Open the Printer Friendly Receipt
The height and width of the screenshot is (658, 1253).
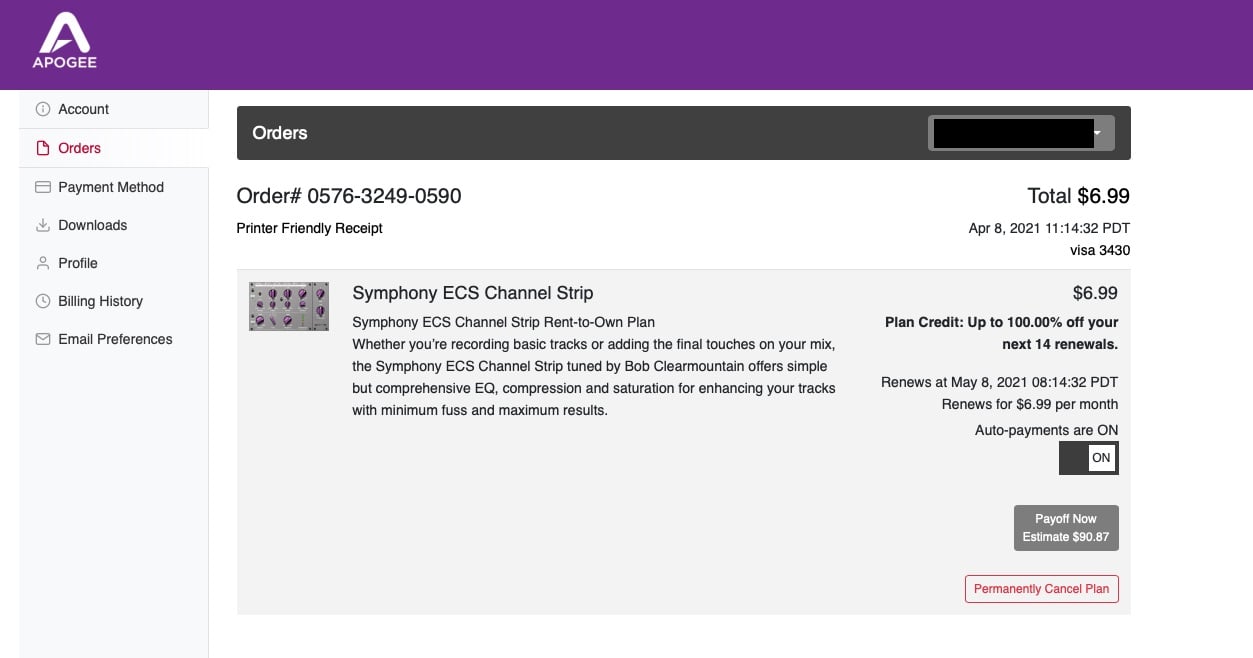pos(309,228)
